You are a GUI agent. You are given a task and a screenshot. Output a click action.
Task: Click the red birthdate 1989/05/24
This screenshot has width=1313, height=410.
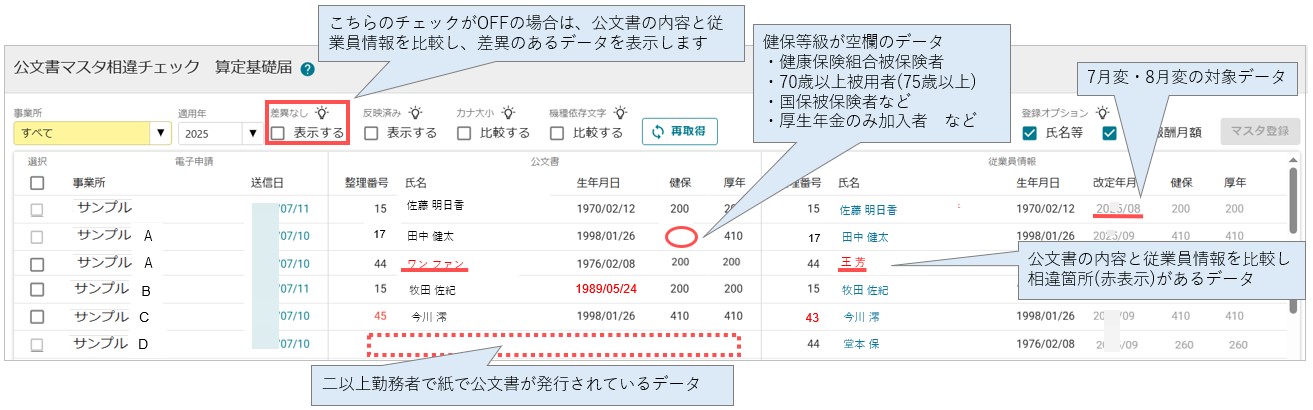pyautogui.click(x=606, y=290)
